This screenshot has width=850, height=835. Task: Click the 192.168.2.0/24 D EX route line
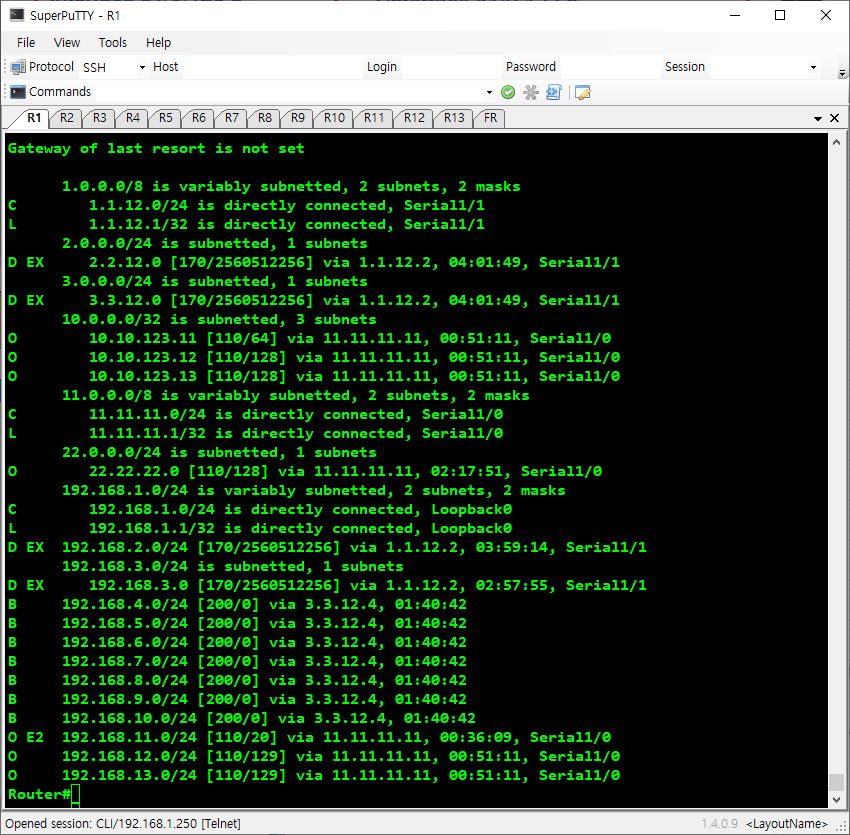coord(327,548)
